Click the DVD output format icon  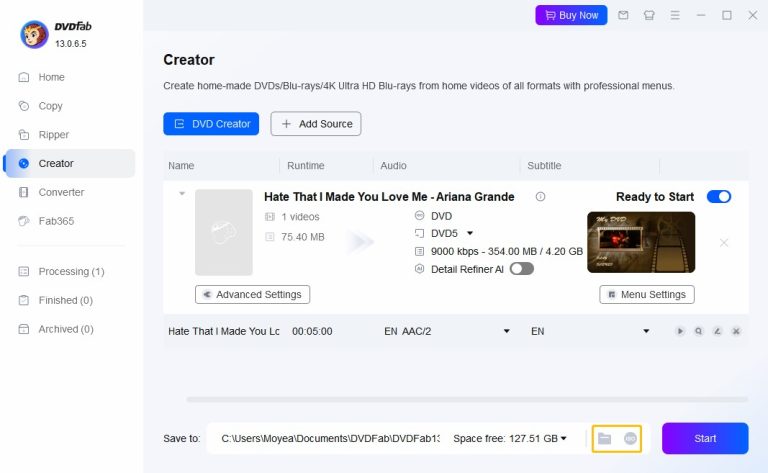(419, 215)
